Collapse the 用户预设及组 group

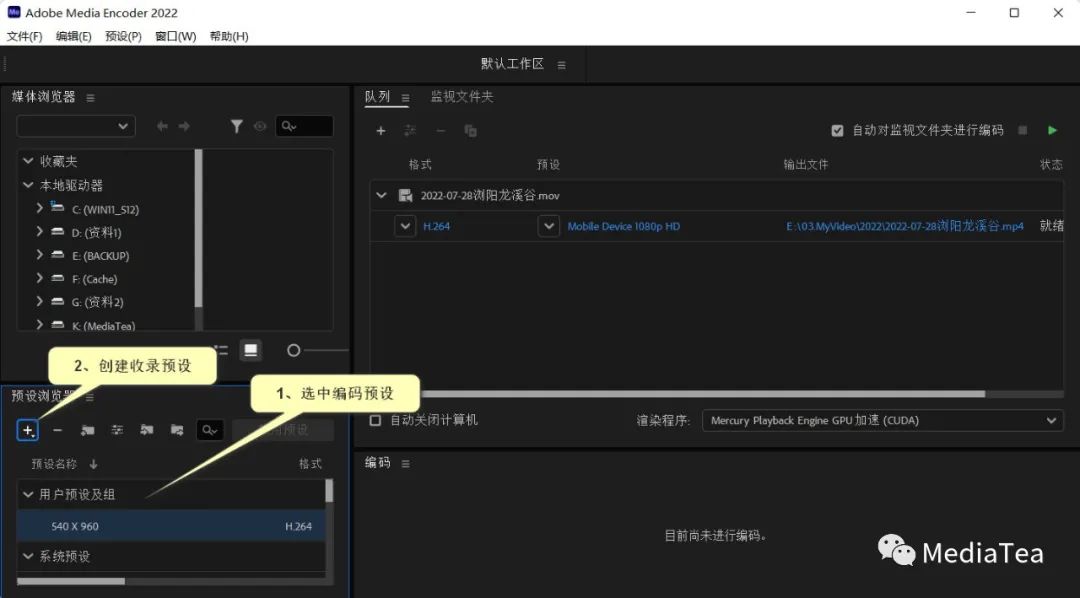[28, 494]
